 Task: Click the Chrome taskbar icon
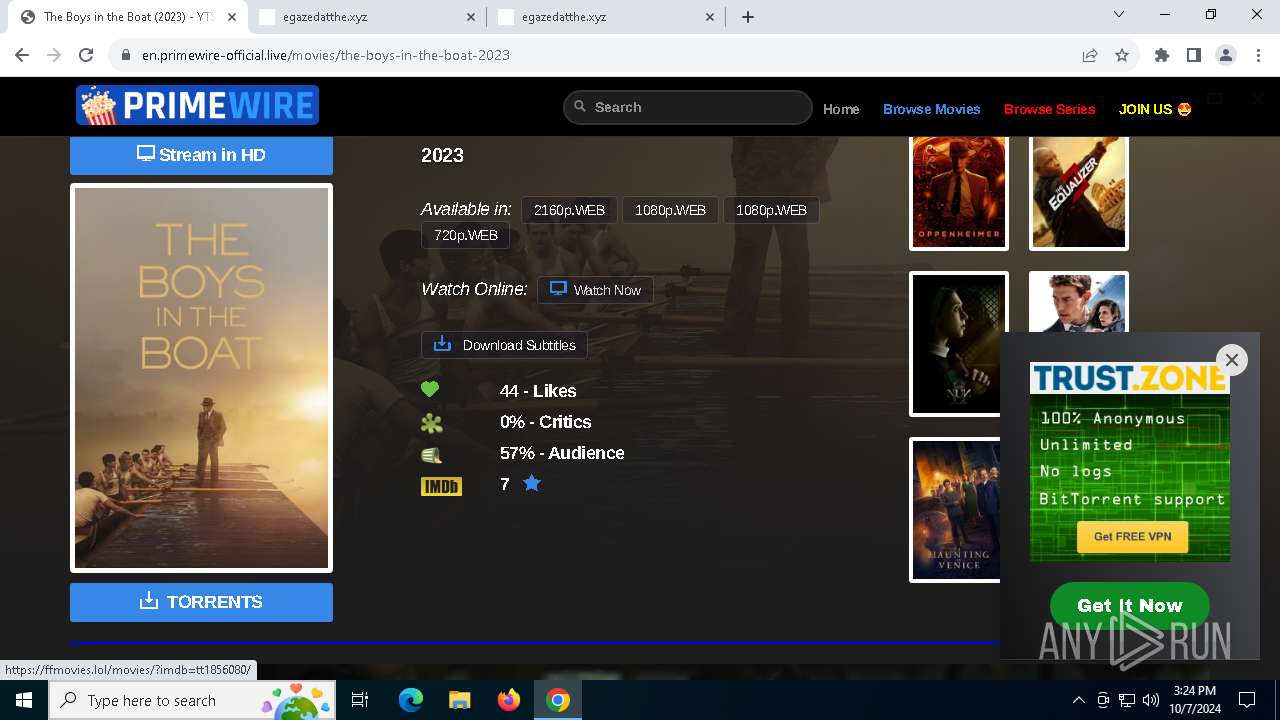558,700
